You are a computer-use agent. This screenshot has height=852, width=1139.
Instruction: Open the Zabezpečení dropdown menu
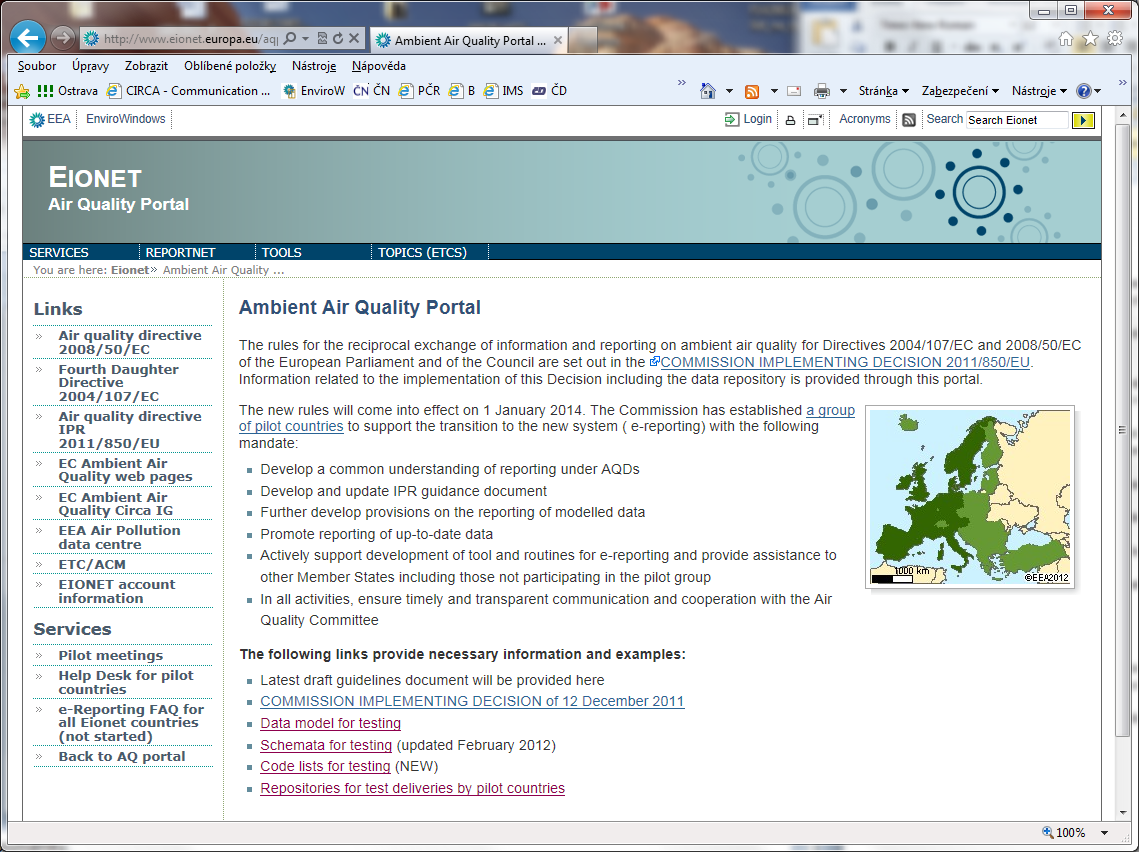coord(960,91)
